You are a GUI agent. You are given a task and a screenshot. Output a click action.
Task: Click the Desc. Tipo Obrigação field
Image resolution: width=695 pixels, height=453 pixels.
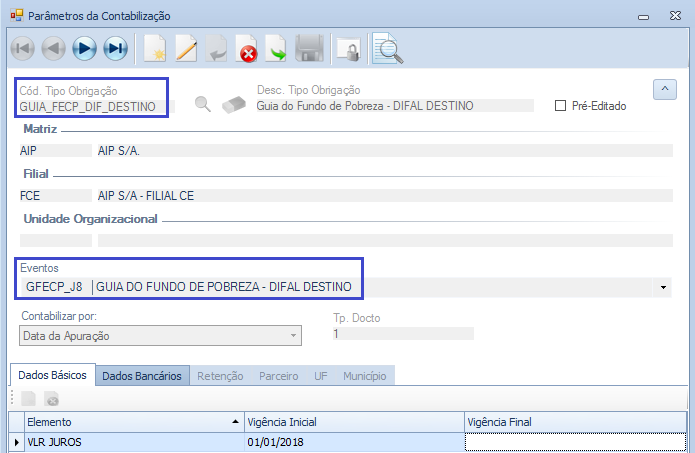click(394, 105)
